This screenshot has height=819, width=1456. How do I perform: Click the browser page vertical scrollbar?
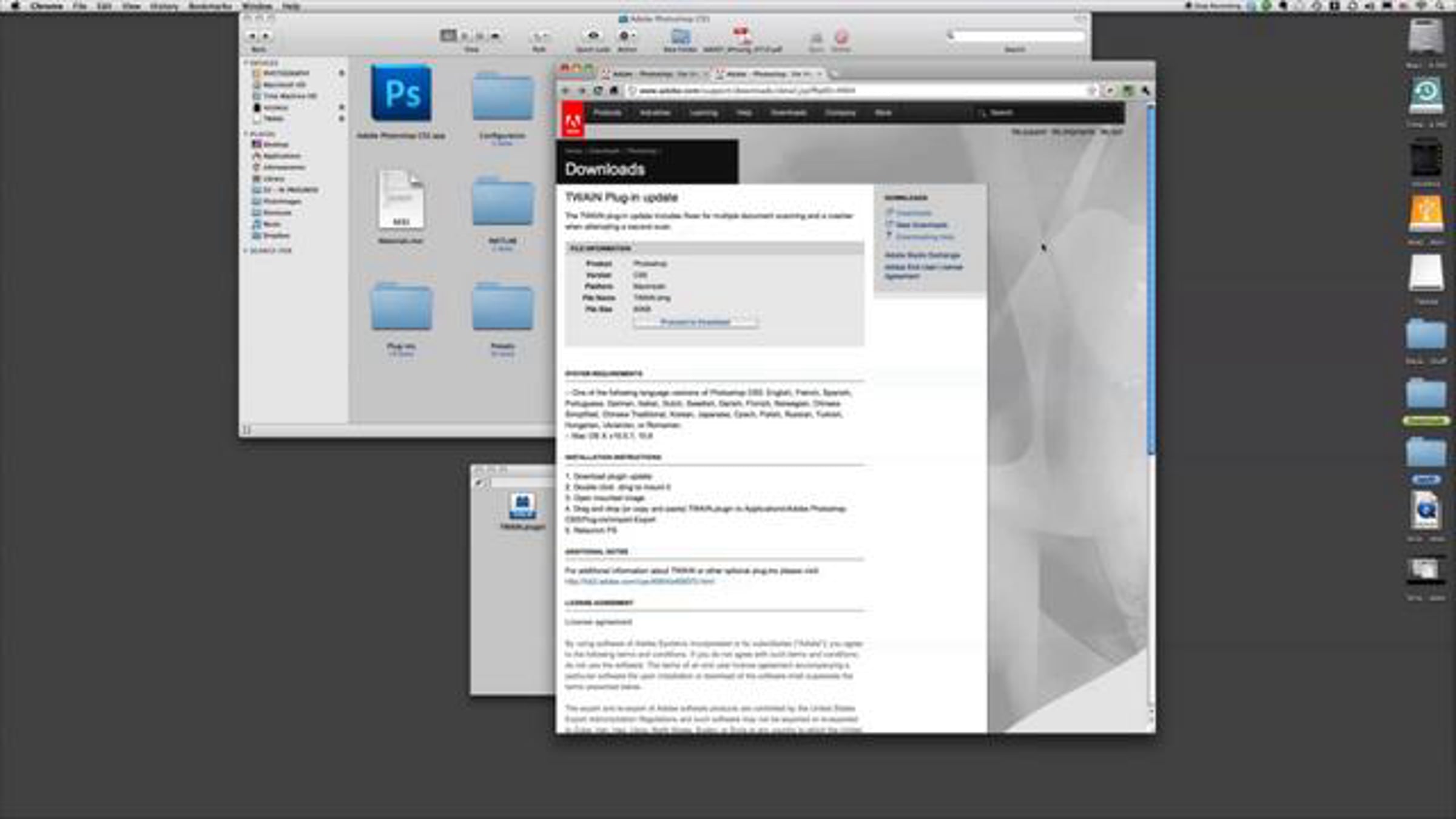click(x=1151, y=279)
